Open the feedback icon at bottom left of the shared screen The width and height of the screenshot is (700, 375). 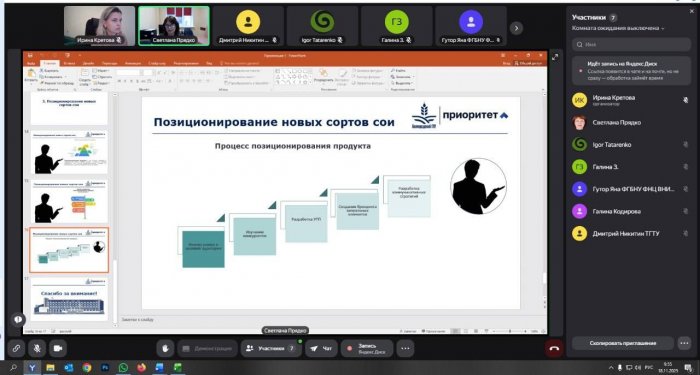pos(18,320)
